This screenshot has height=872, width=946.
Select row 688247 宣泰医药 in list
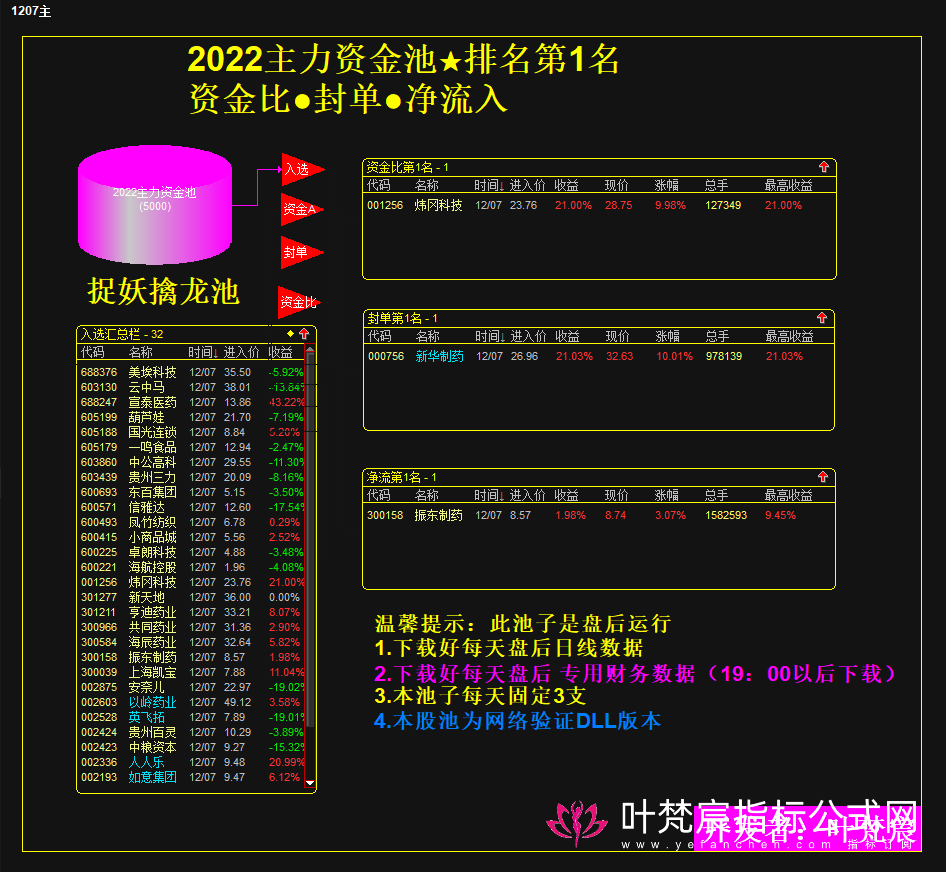[192, 403]
